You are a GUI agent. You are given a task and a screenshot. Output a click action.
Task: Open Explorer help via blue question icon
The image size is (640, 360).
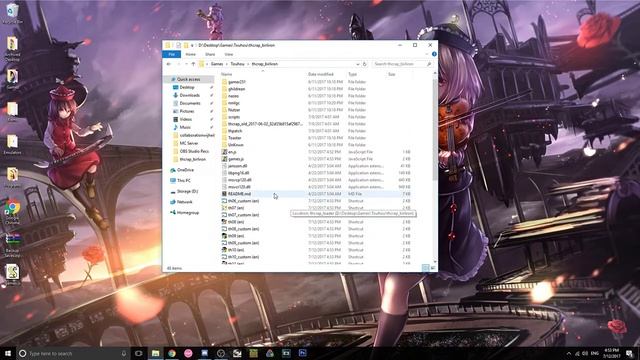tap(434, 54)
